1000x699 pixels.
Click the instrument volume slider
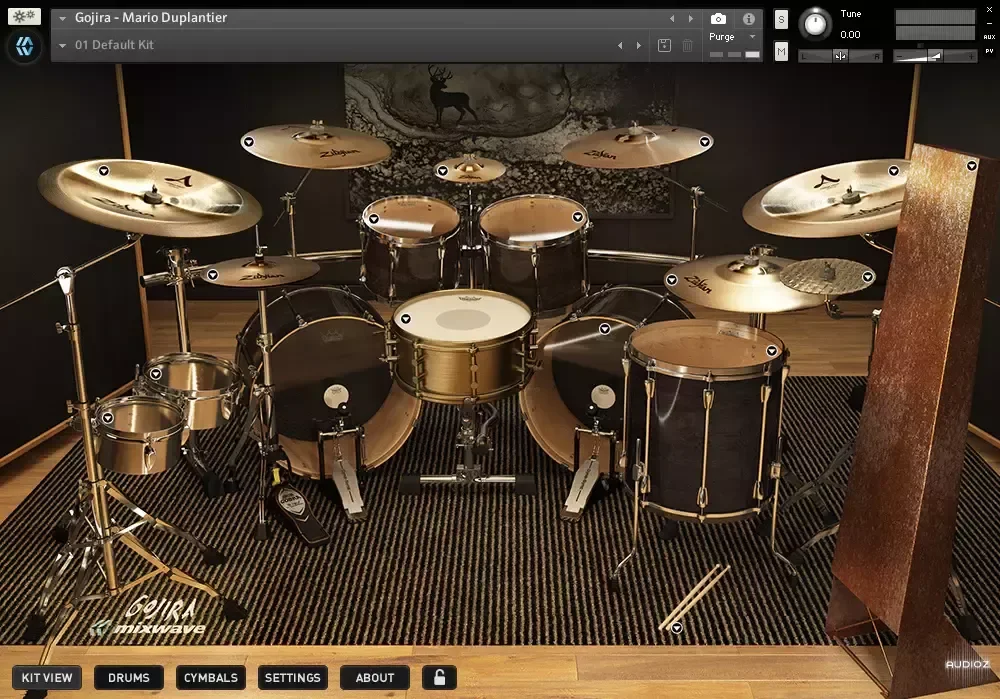coord(935,56)
